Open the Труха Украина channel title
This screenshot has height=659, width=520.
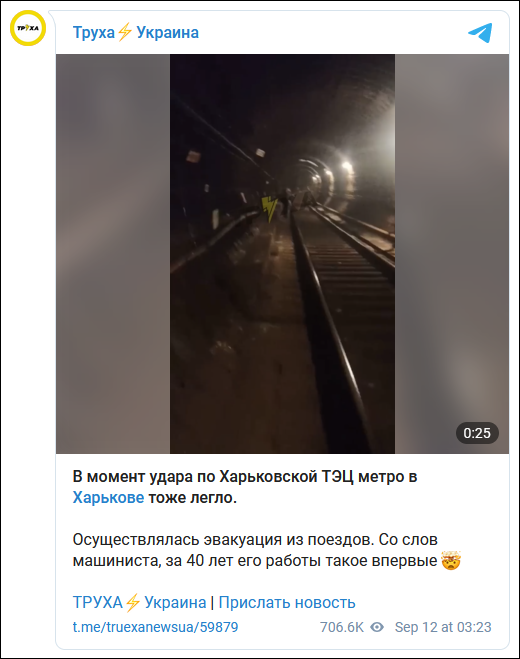pyautogui.click(x=136, y=32)
